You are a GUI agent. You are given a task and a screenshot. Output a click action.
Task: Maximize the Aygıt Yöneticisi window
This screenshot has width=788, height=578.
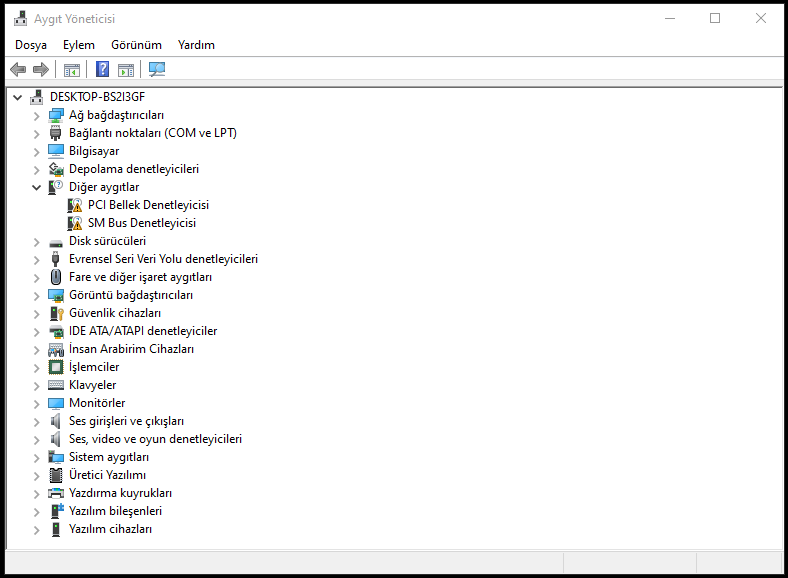tap(715, 19)
